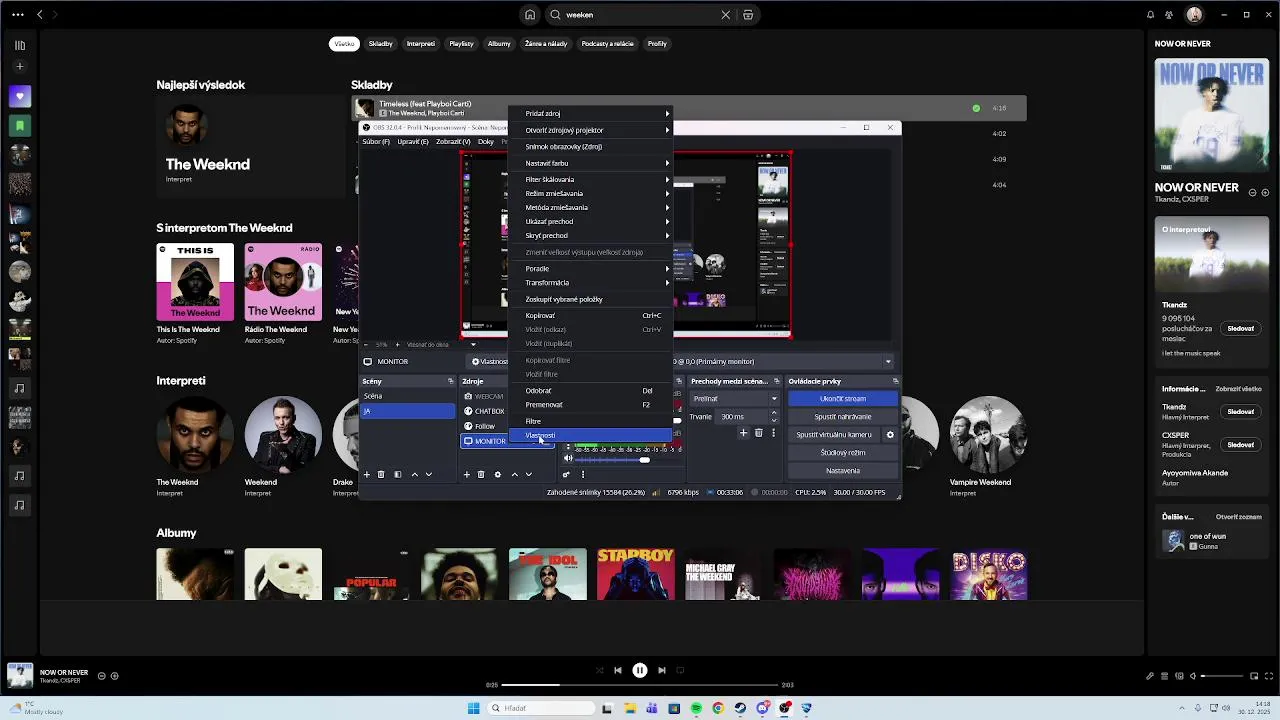Select Snímok obrazovky (Zdroj) menu item

coord(590,147)
